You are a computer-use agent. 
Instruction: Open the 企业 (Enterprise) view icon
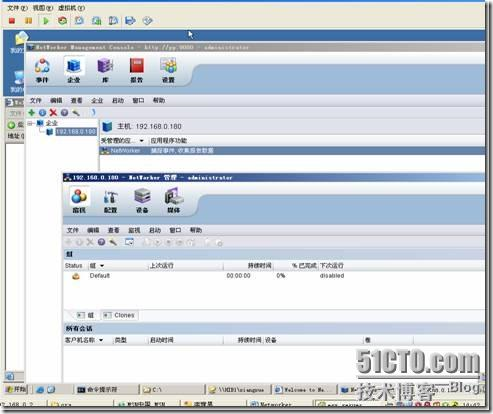pos(74,70)
